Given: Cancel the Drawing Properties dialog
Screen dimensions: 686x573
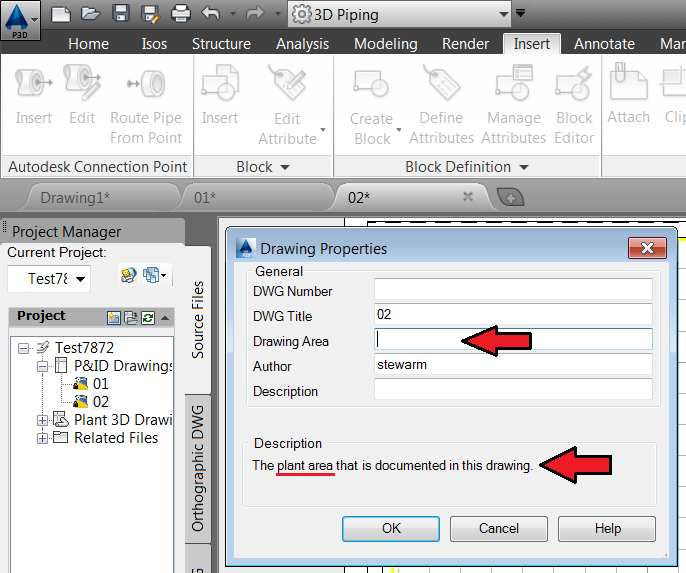Looking at the screenshot, I should [x=499, y=529].
